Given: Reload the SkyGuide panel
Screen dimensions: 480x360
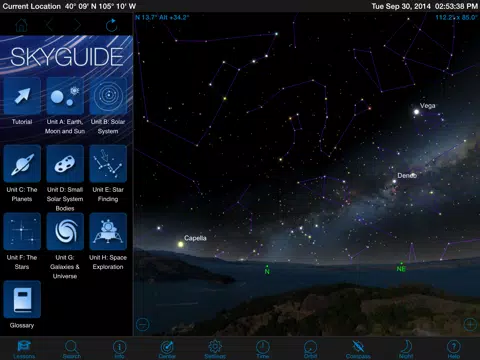Looking at the screenshot, I should coord(111,25).
